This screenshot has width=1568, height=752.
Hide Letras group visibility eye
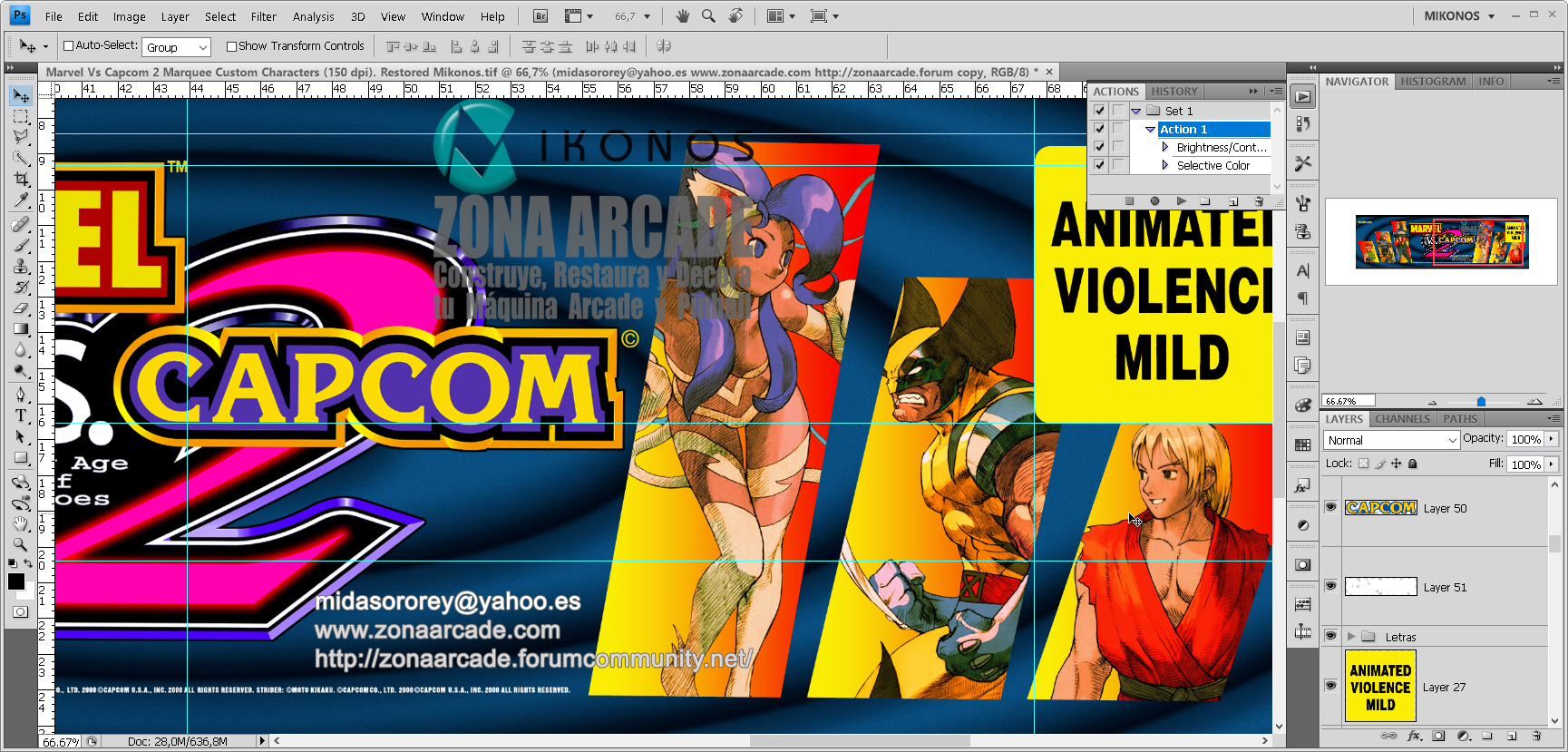tap(1330, 636)
